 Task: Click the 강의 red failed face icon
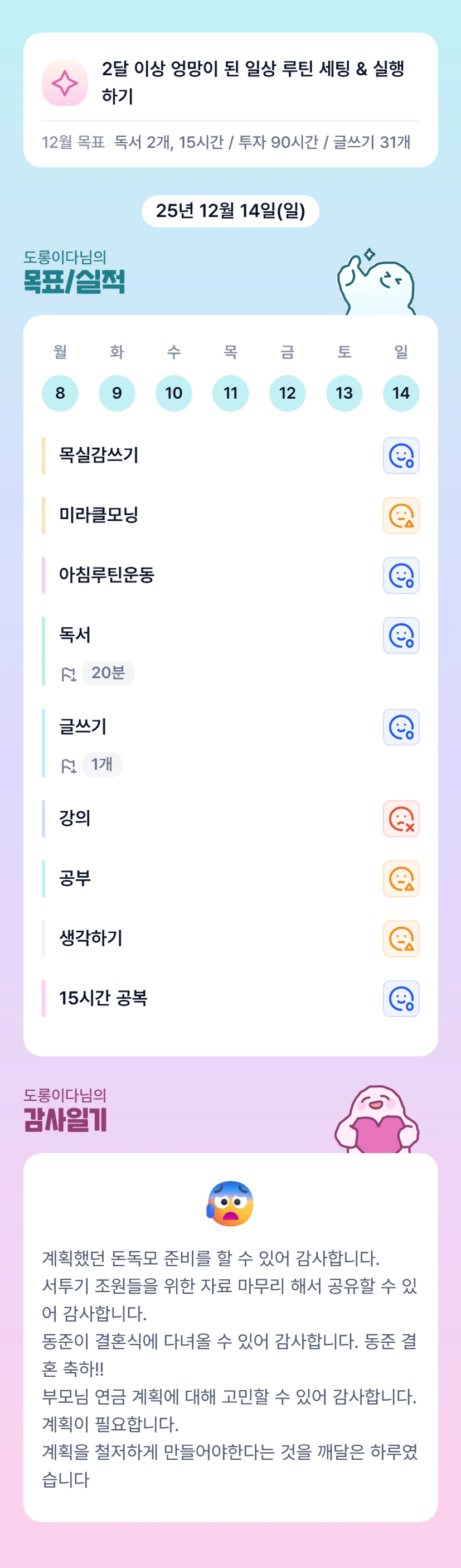coord(401,819)
